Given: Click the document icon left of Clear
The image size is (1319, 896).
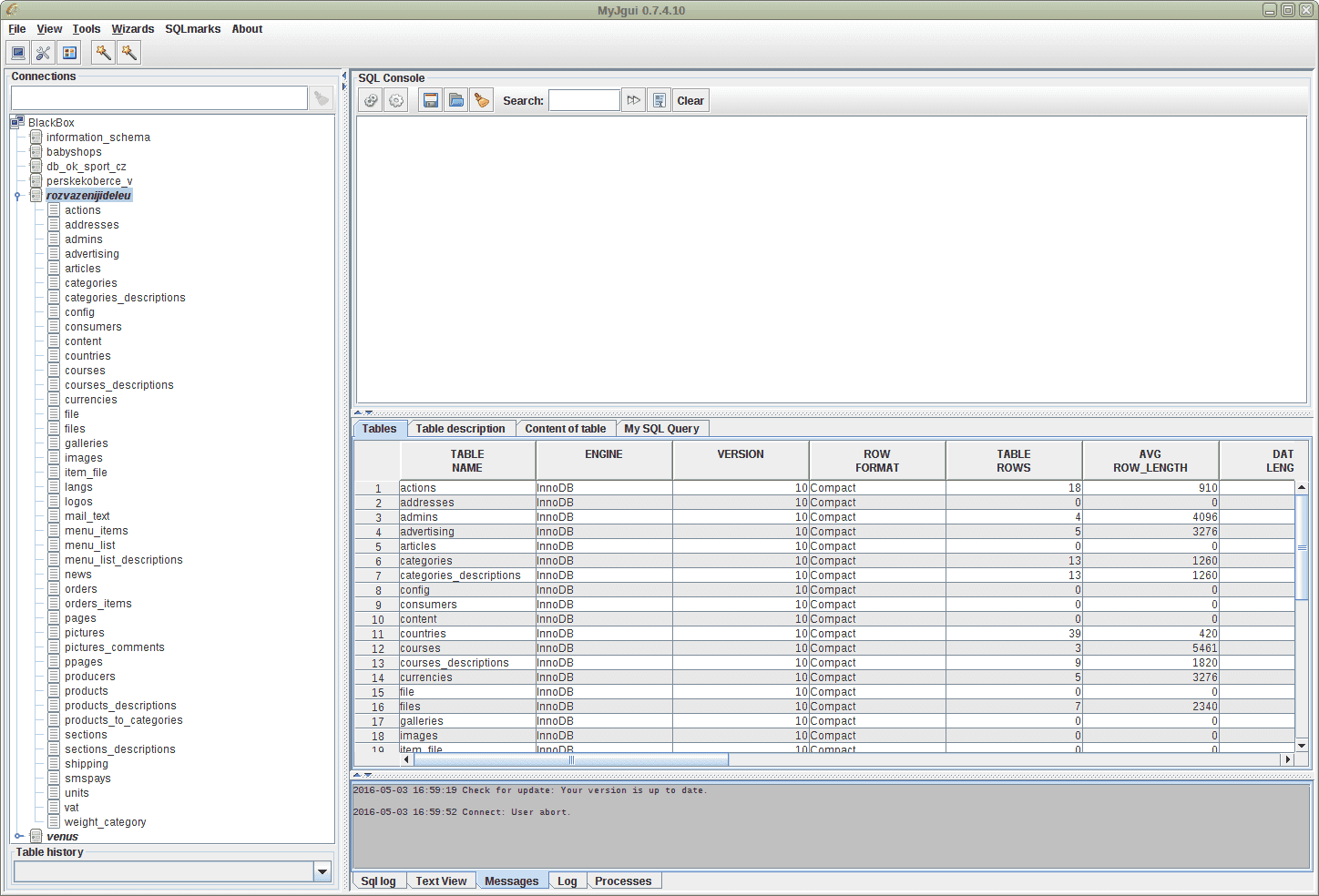Looking at the screenshot, I should (x=659, y=100).
